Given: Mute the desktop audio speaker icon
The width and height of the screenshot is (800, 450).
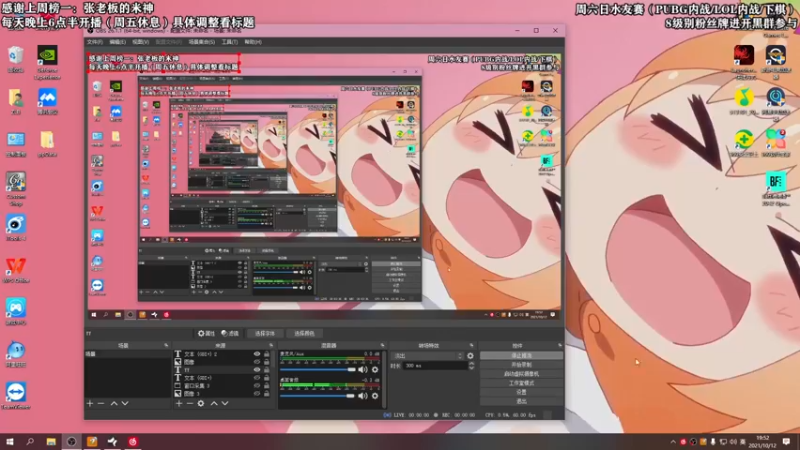Looking at the screenshot, I should [363, 396].
